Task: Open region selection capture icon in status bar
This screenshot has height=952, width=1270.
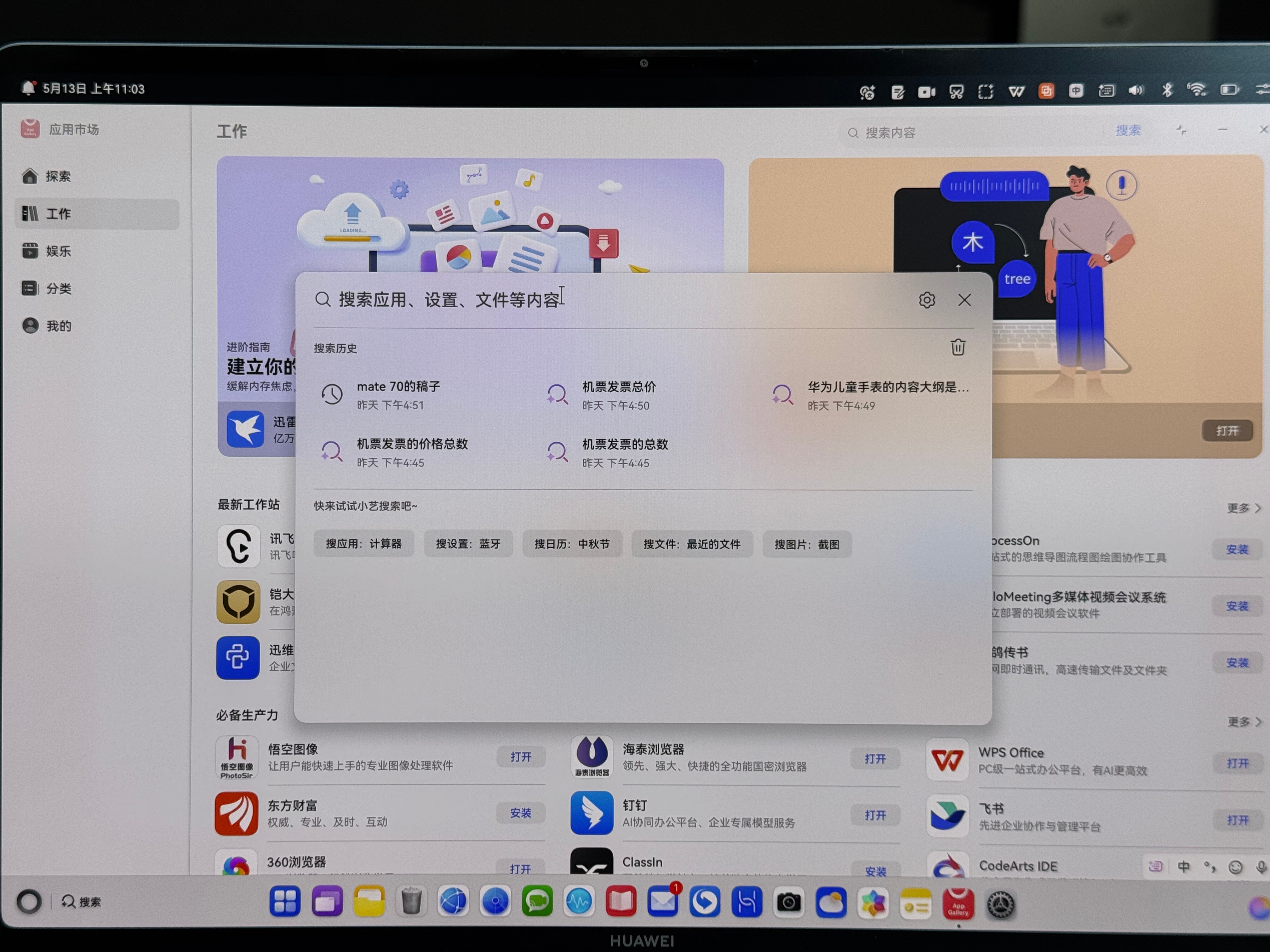Action: tap(985, 92)
